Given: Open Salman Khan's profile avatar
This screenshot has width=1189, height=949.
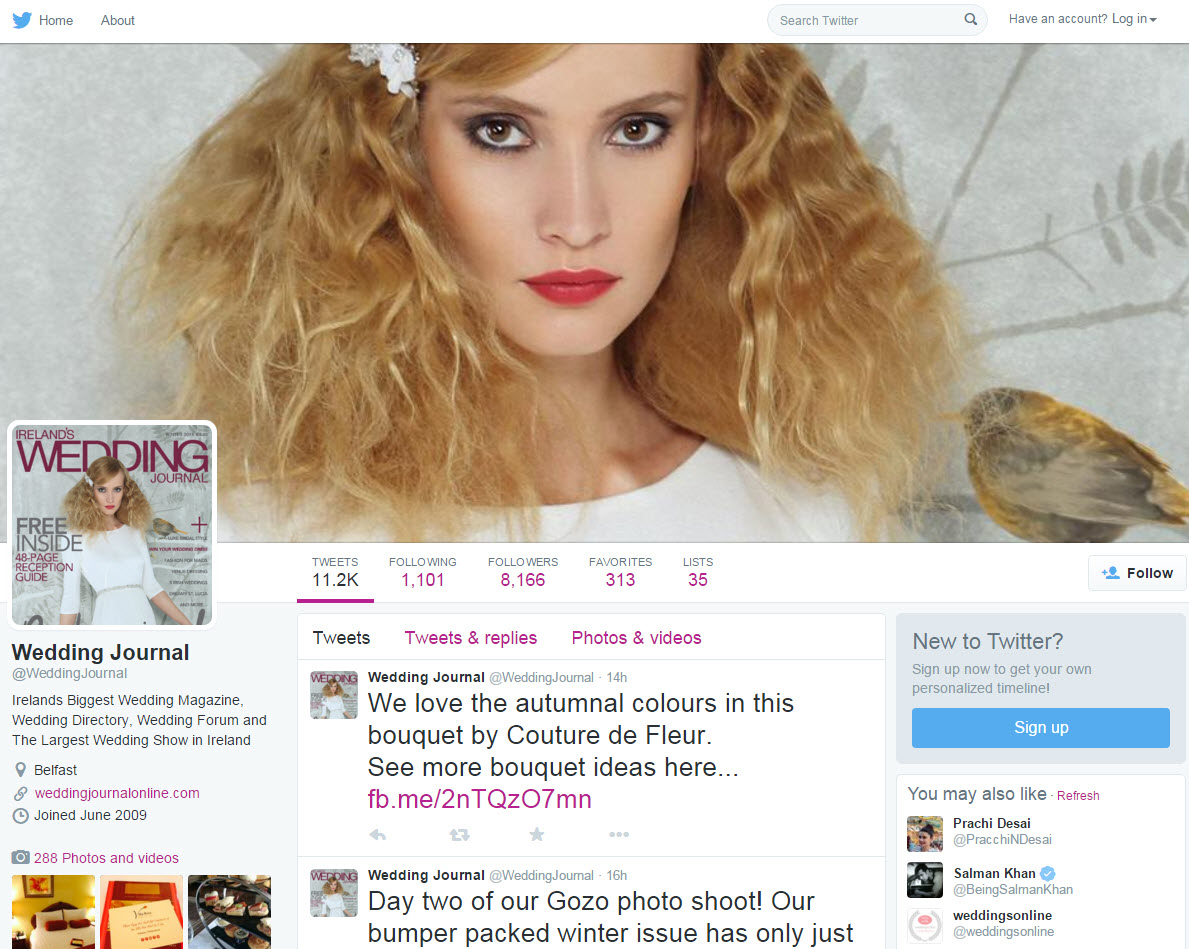Looking at the screenshot, I should (924, 880).
